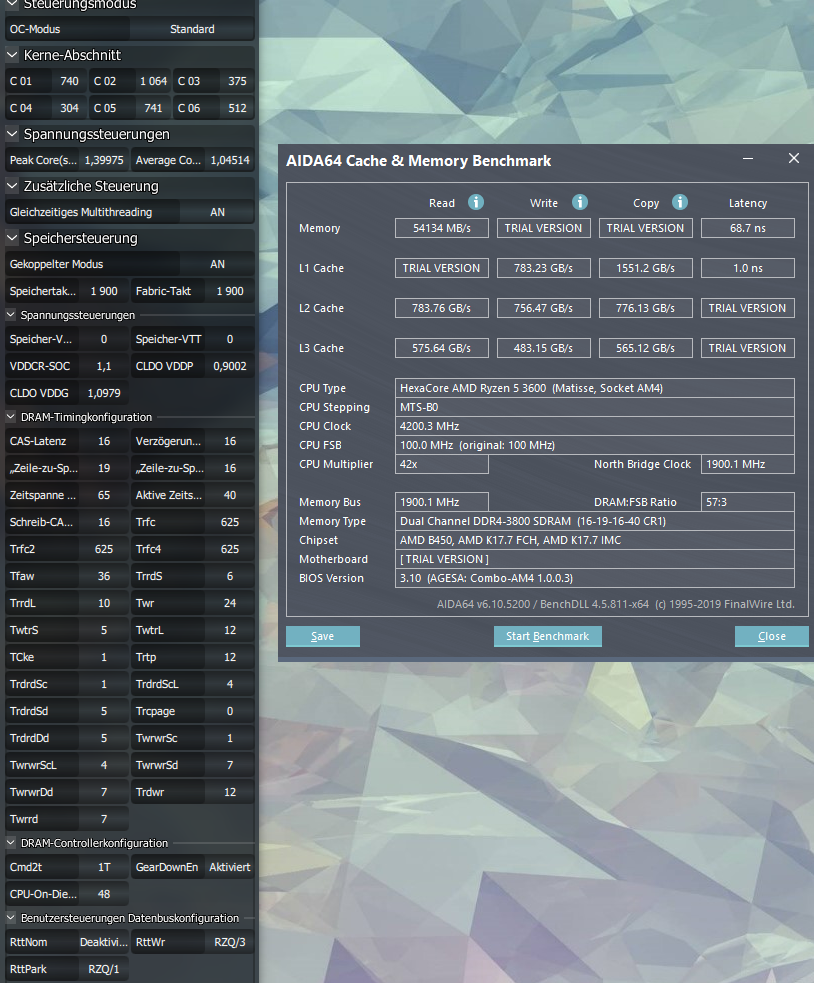Viewport: 814px width, 983px height.
Task: Click the CLDO VDDG value 1,0979
Action: point(104,393)
